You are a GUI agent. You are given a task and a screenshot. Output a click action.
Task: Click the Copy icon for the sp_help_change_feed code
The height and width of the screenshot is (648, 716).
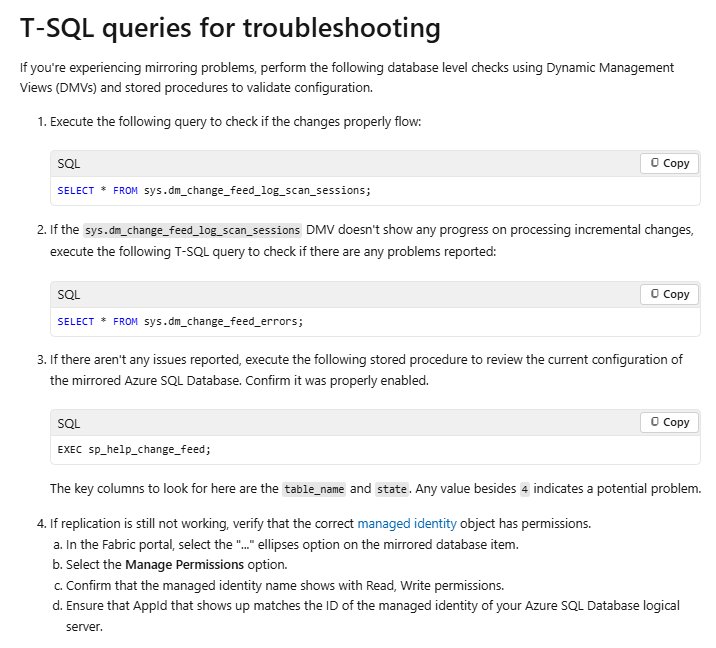click(x=669, y=422)
